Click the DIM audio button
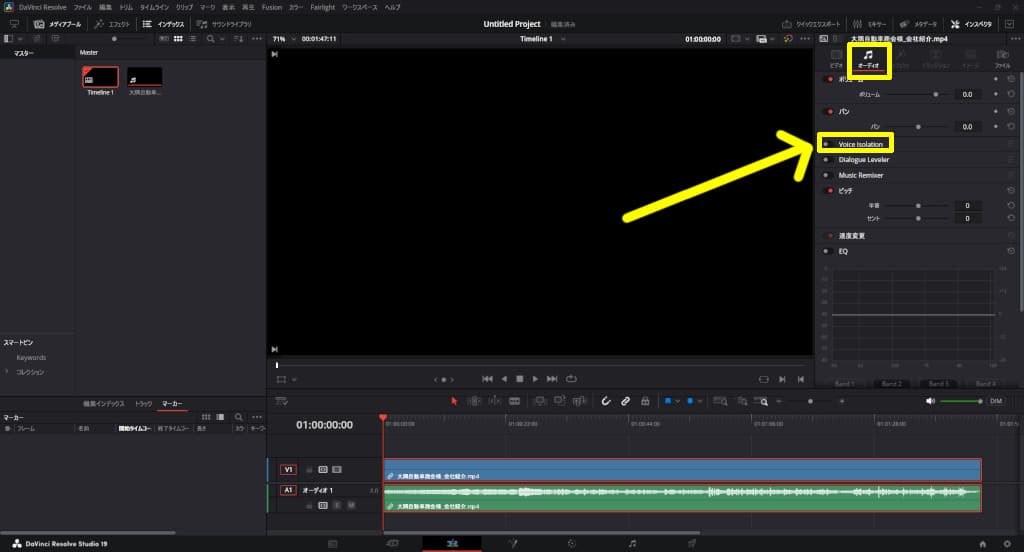This screenshot has width=1024, height=552. coord(995,401)
